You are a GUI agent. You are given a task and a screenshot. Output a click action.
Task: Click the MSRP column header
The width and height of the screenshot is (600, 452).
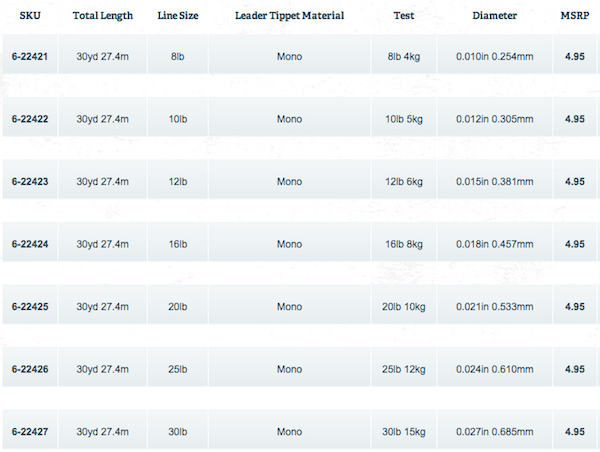coord(575,16)
